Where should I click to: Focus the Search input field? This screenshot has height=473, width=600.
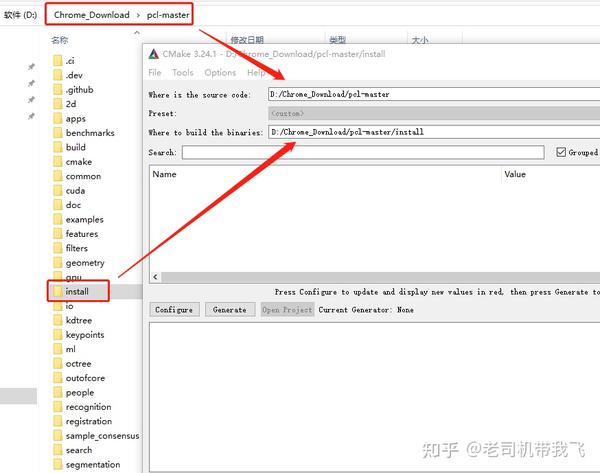363,152
